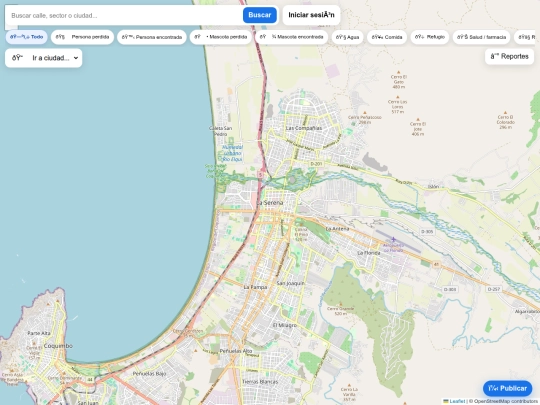Click the La Florida map label

pyautogui.click(x=369, y=253)
